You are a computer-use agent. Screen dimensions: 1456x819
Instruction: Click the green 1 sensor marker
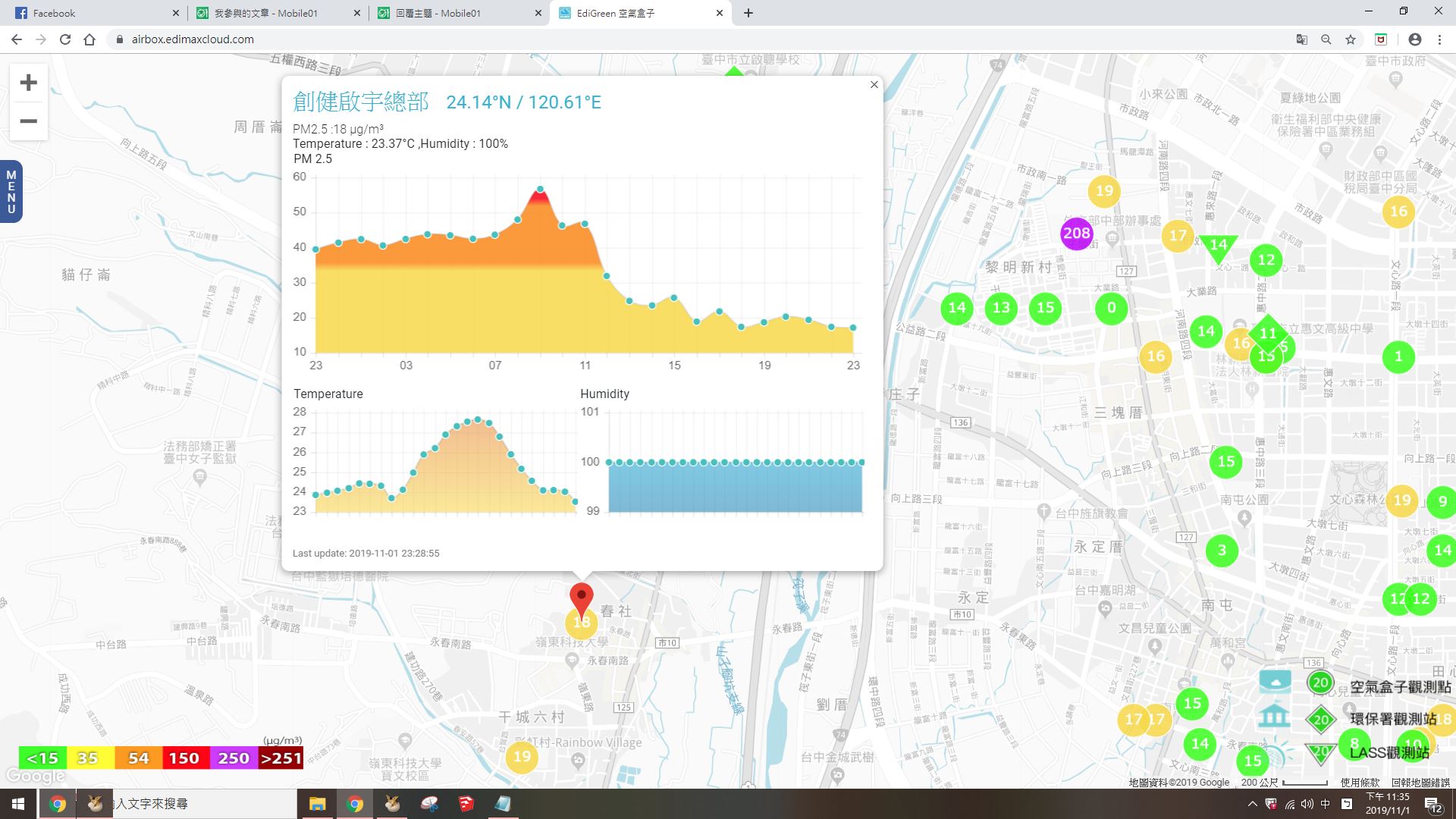(x=1398, y=356)
